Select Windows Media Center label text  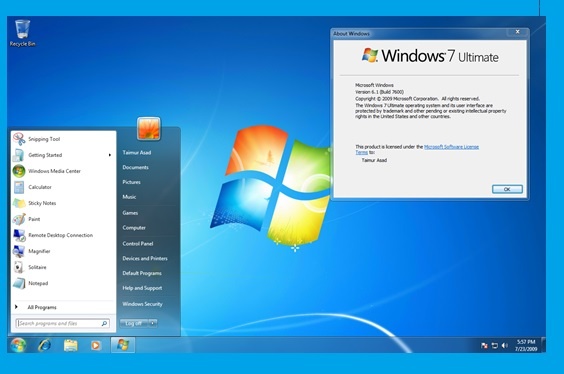coord(54,171)
